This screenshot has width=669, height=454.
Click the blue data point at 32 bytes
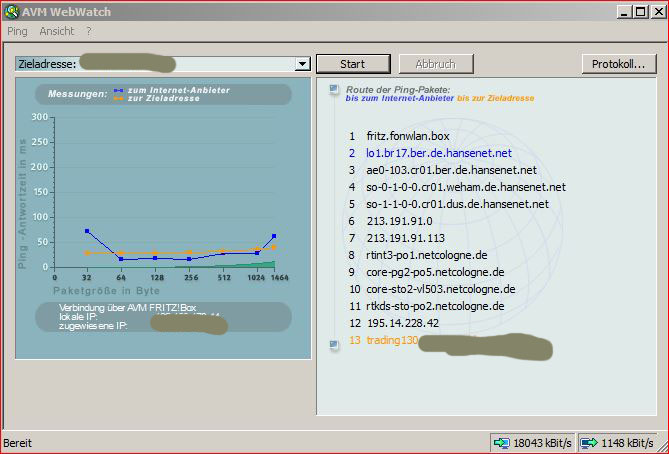(x=87, y=231)
